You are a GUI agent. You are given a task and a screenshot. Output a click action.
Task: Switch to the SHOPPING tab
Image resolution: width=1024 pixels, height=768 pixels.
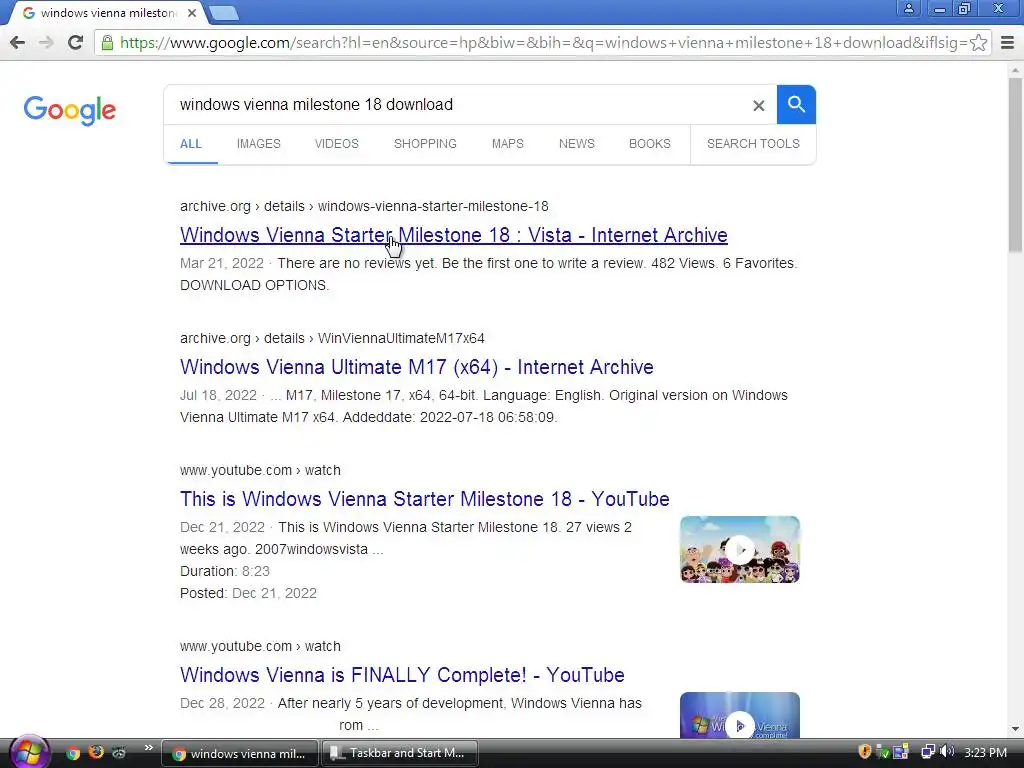425,144
